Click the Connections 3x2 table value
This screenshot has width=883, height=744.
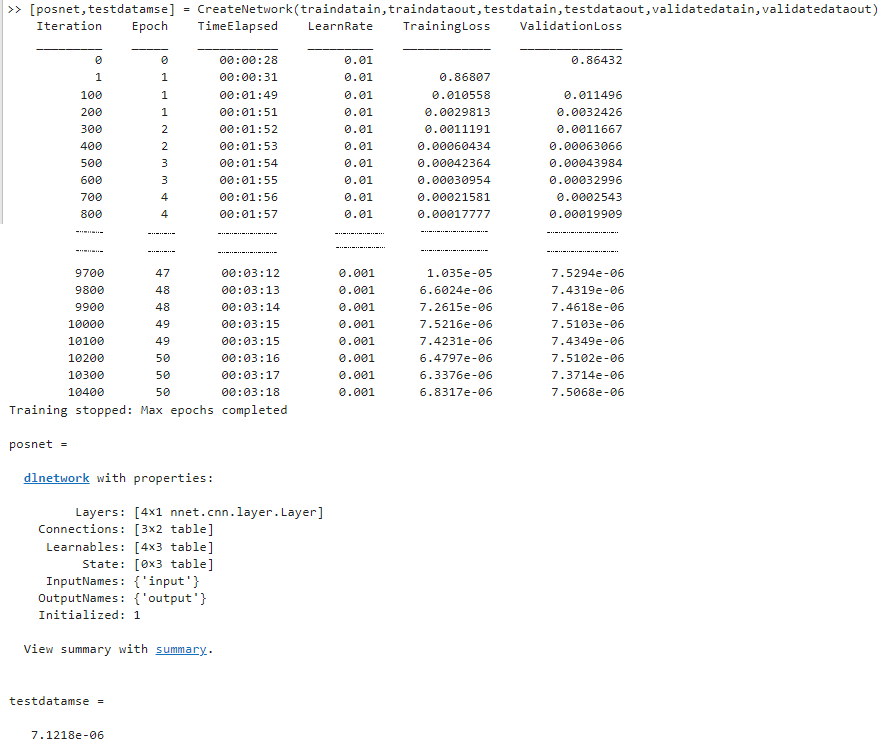[172, 529]
